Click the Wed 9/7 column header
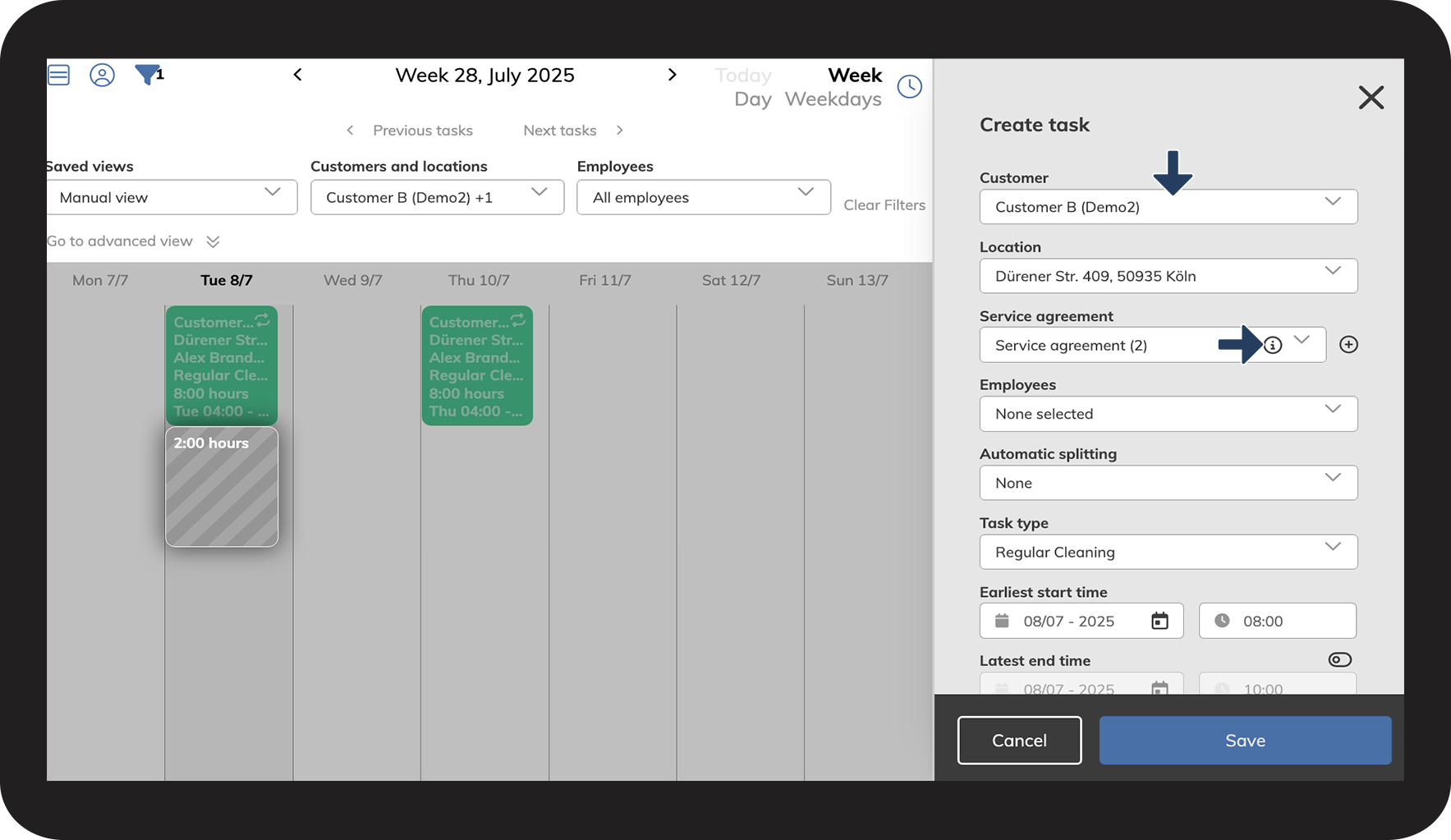The height and width of the screenshot is (840, 1451). tap(353, 281)
